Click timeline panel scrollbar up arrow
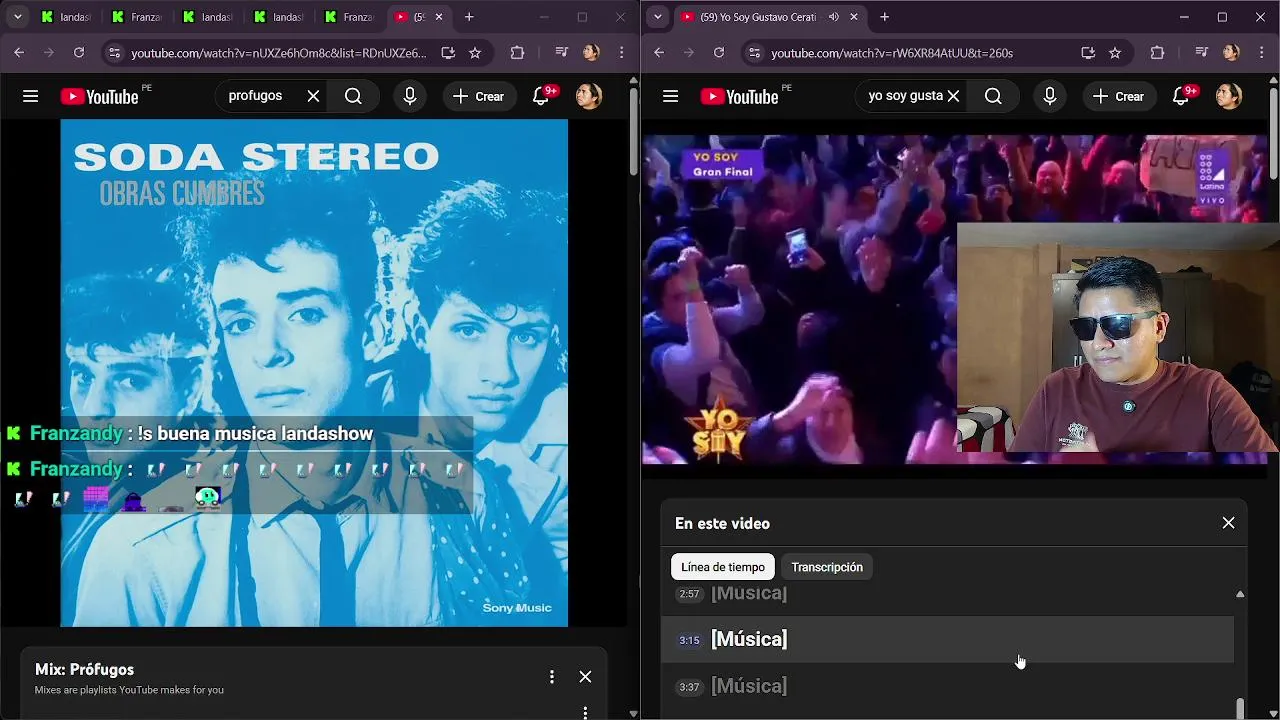 1240,594
